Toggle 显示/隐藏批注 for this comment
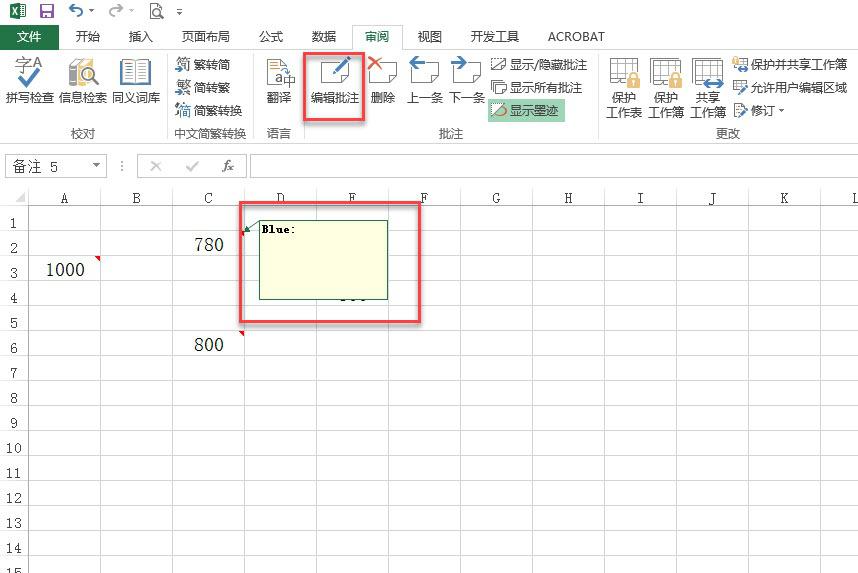The image size is (858, 573). click(538, 65)
